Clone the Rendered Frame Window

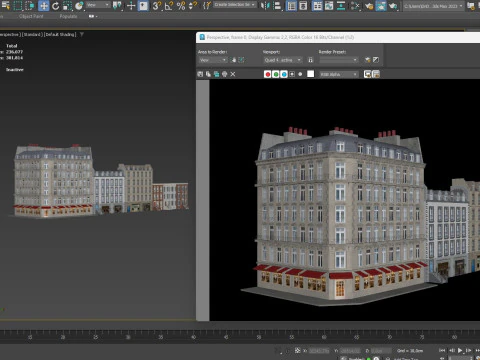pyautogui.click(x=216, y=74)
